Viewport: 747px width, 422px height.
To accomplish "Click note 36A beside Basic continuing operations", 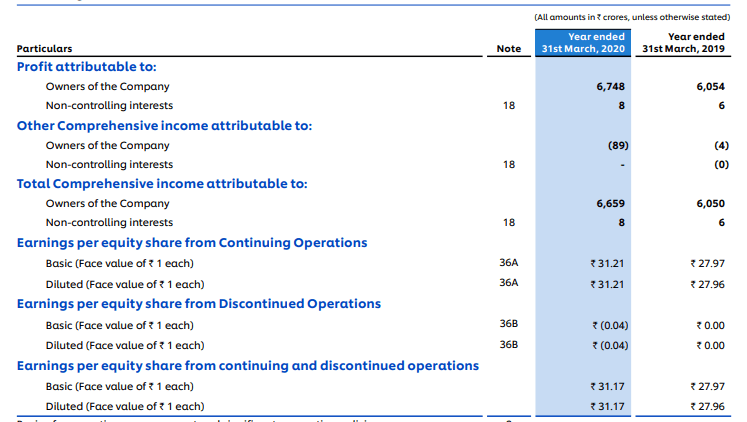I will (508, 263).
